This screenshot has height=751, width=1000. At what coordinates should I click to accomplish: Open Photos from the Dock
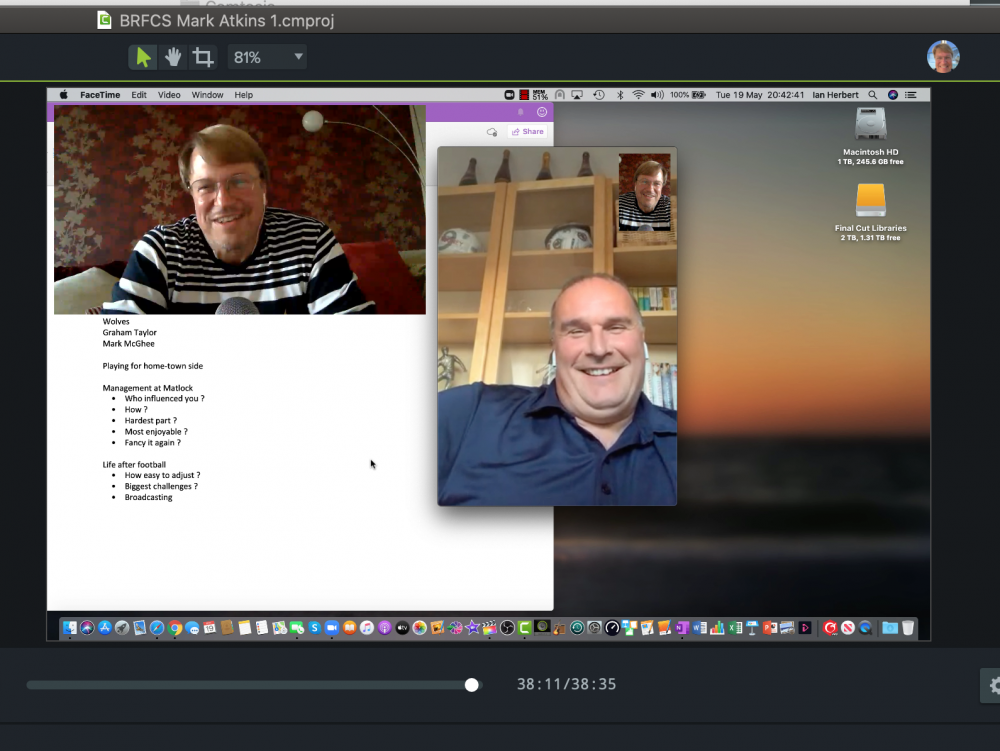420,628
